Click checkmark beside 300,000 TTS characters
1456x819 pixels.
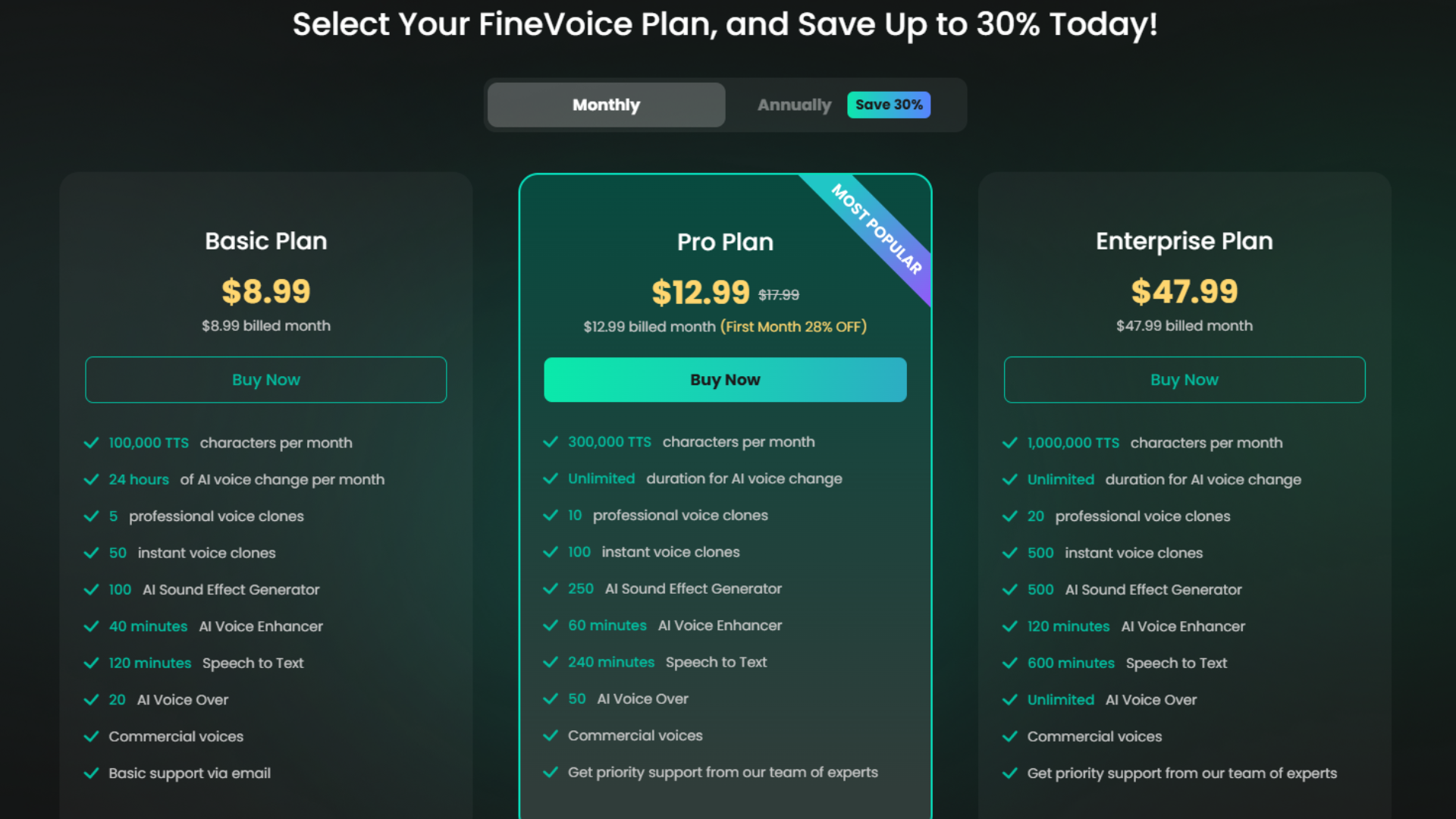[x=551, y=442]
